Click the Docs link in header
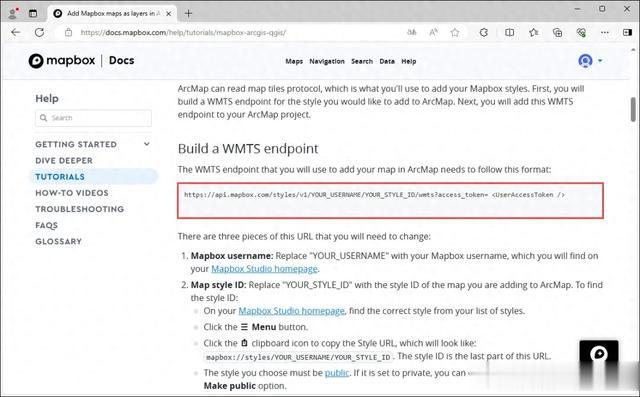The image size is (640, 397). [x=122, y=60]
